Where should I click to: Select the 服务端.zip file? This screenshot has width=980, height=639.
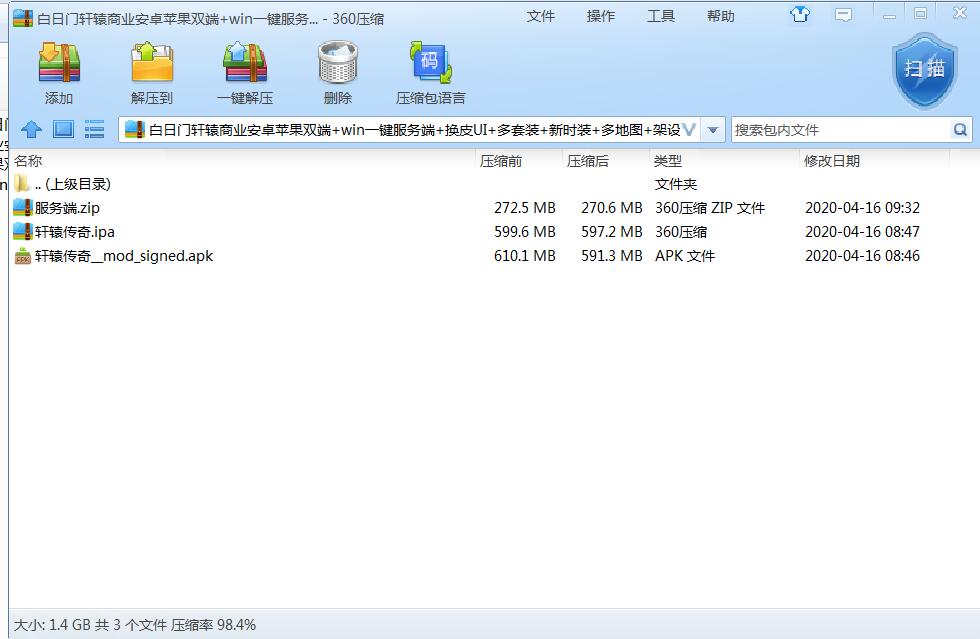[x=67, y=208]
